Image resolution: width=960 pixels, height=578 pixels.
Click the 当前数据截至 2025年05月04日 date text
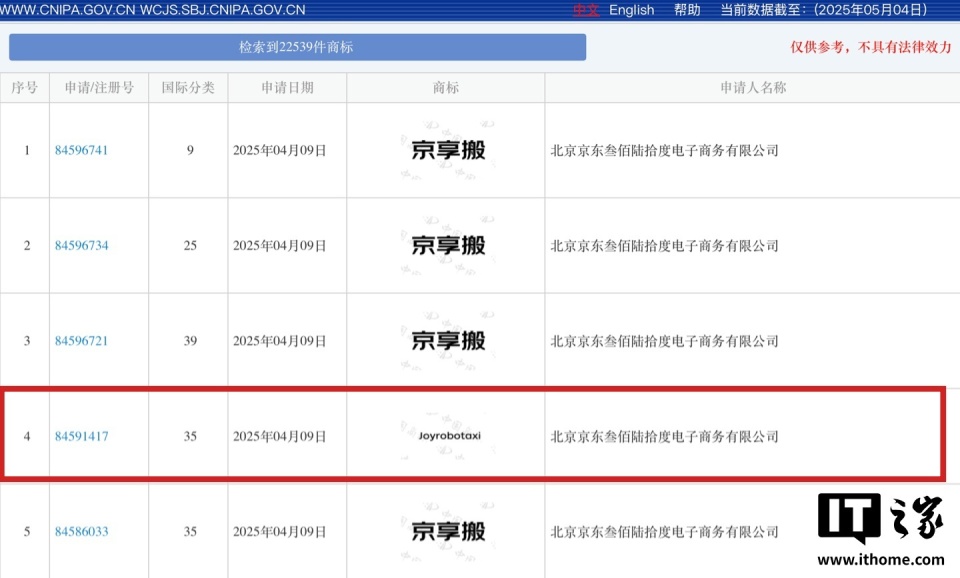coord(823,10)
